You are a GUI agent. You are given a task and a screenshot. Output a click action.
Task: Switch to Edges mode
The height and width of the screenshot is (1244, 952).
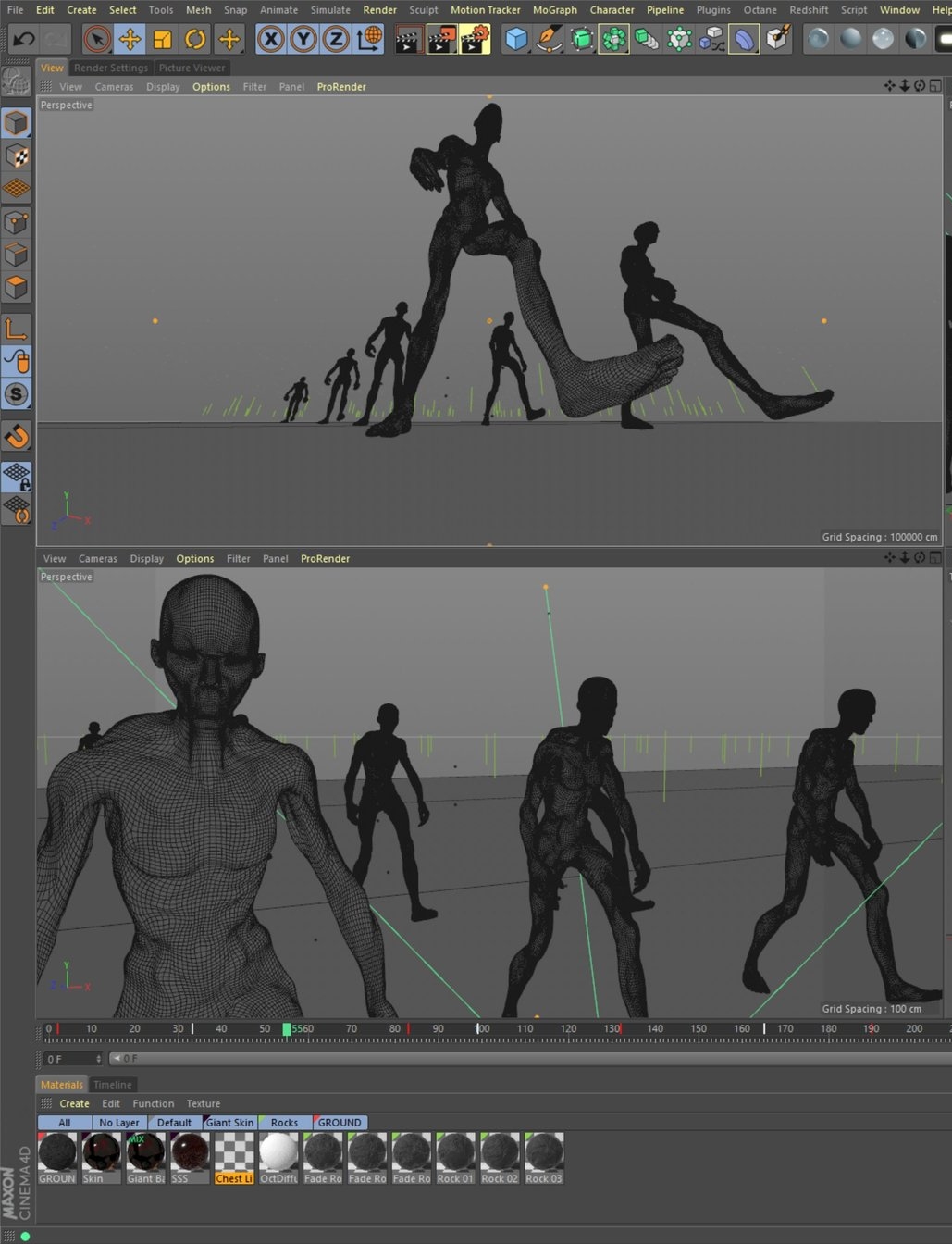(16, 255)
